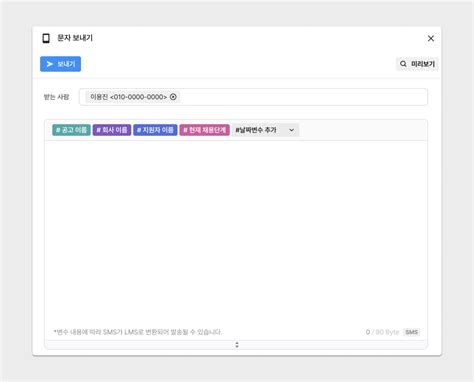Click the 문자 보내기 title text
Image resolution: width=474 pixels, height=382 pixels.
click(75, 38)
